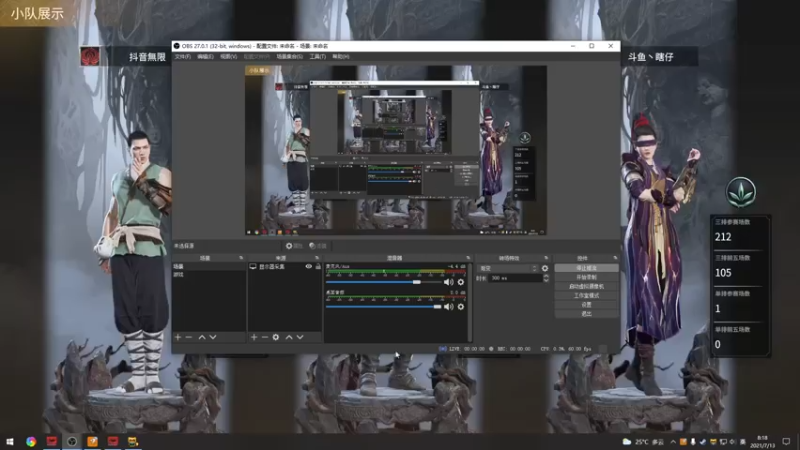Click Exit button in Controls panel

pyautogui.click(x=586, y=314)
